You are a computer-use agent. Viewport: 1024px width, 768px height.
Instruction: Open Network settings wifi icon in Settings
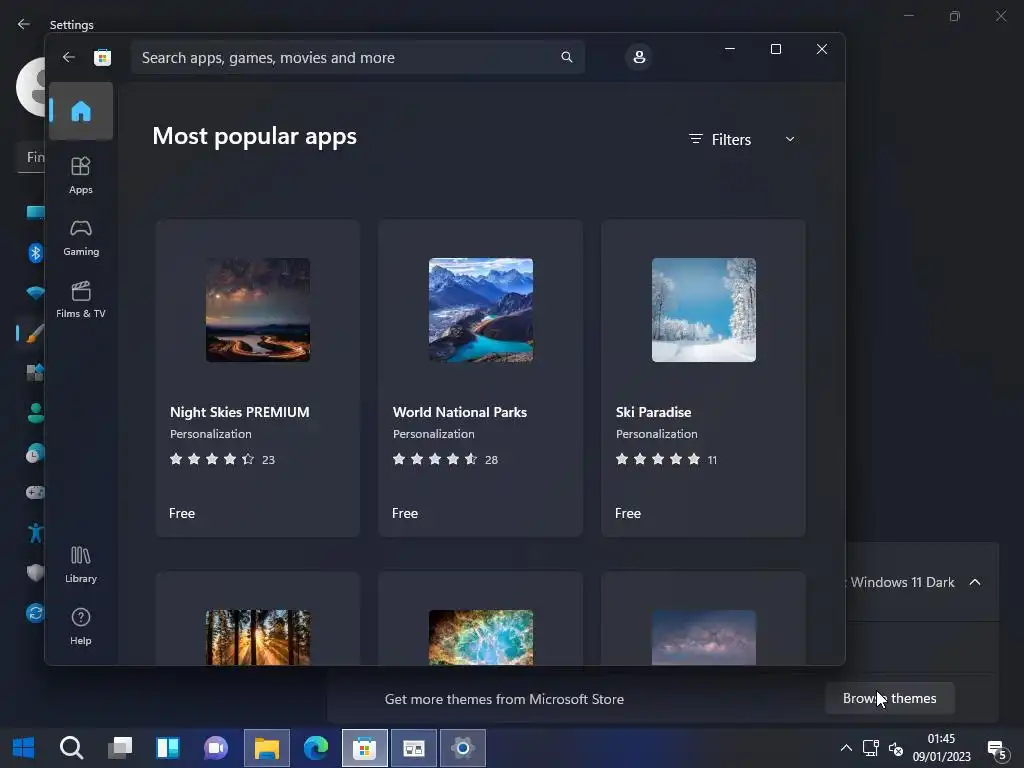click(36, 293)
